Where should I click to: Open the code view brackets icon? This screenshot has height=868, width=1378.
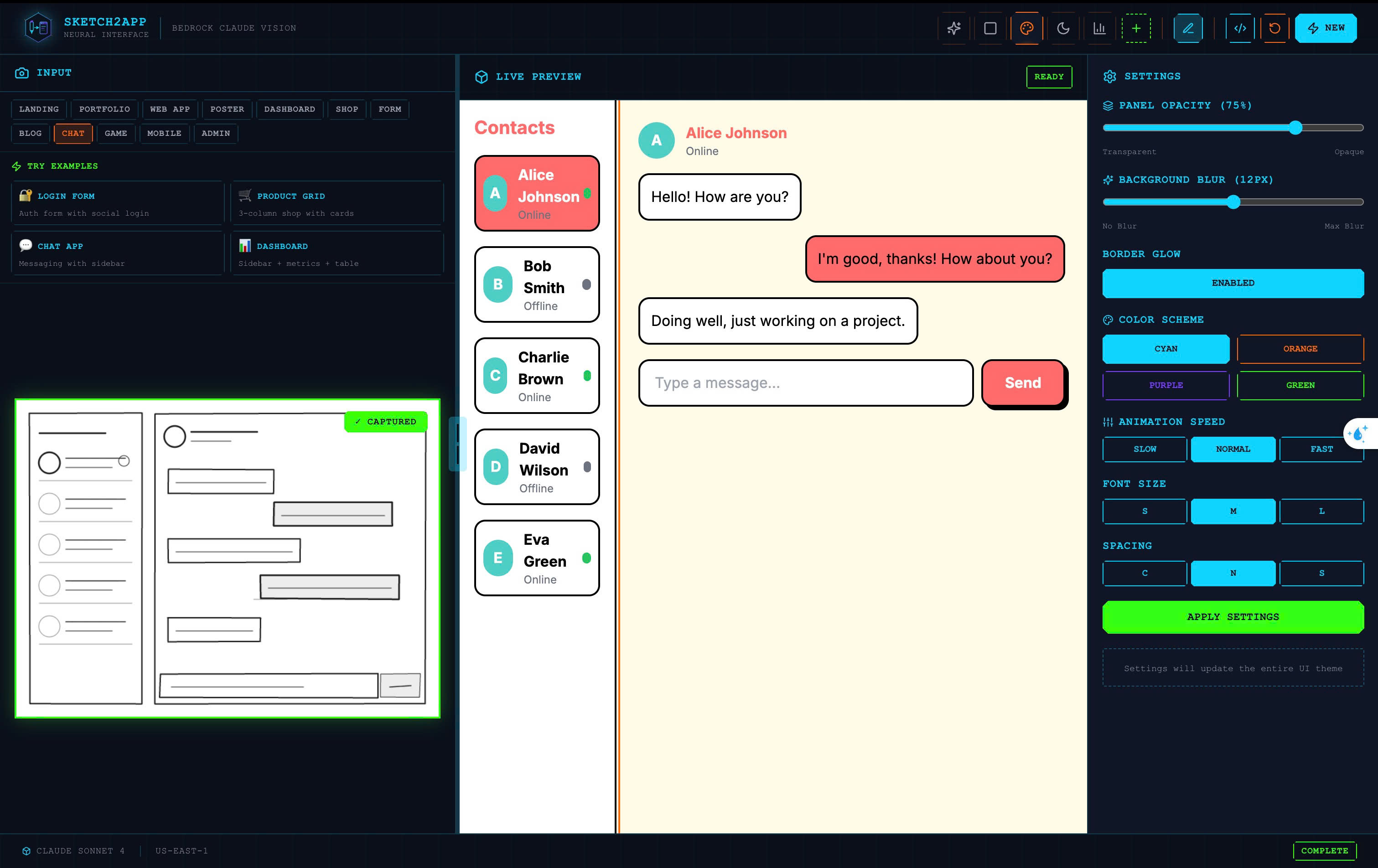pos(1239,28)
